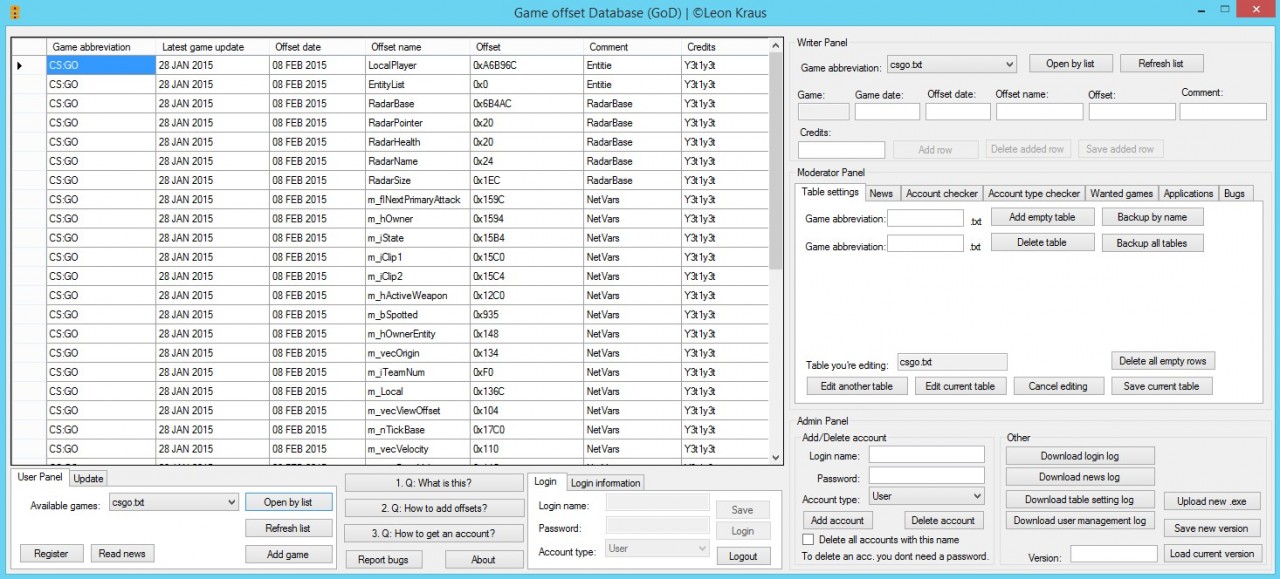Screen dimensions: 1280x579
Task: Open '1. Q: What is this?' help
Action: click(434, 483)
